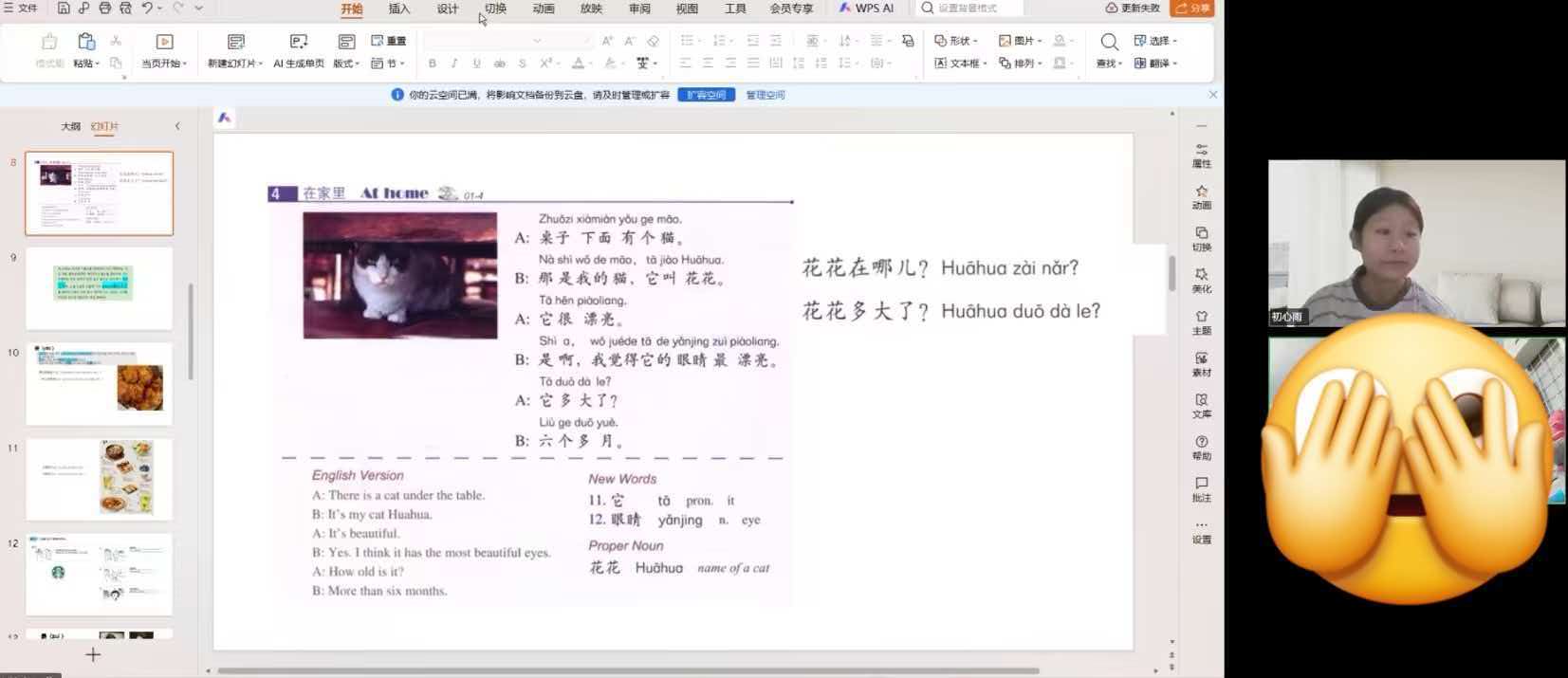The width and height of the screenshot is (1568, 678).
Task: Click the AI 生成单页 icon
Action: pyautogui.click(x=299, y=42)
